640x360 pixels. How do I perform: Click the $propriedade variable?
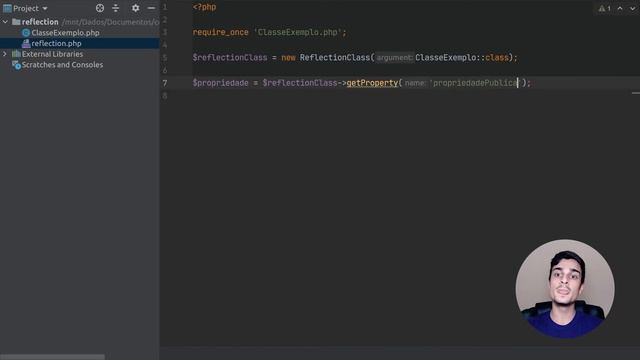[220, 83]
